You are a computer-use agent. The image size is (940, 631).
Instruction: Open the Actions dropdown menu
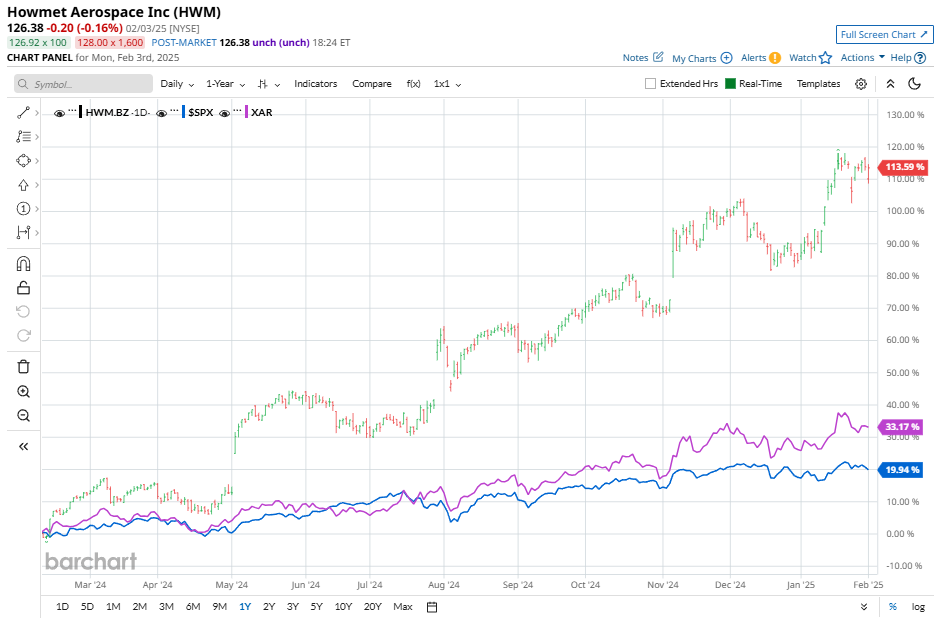point(862,58)
